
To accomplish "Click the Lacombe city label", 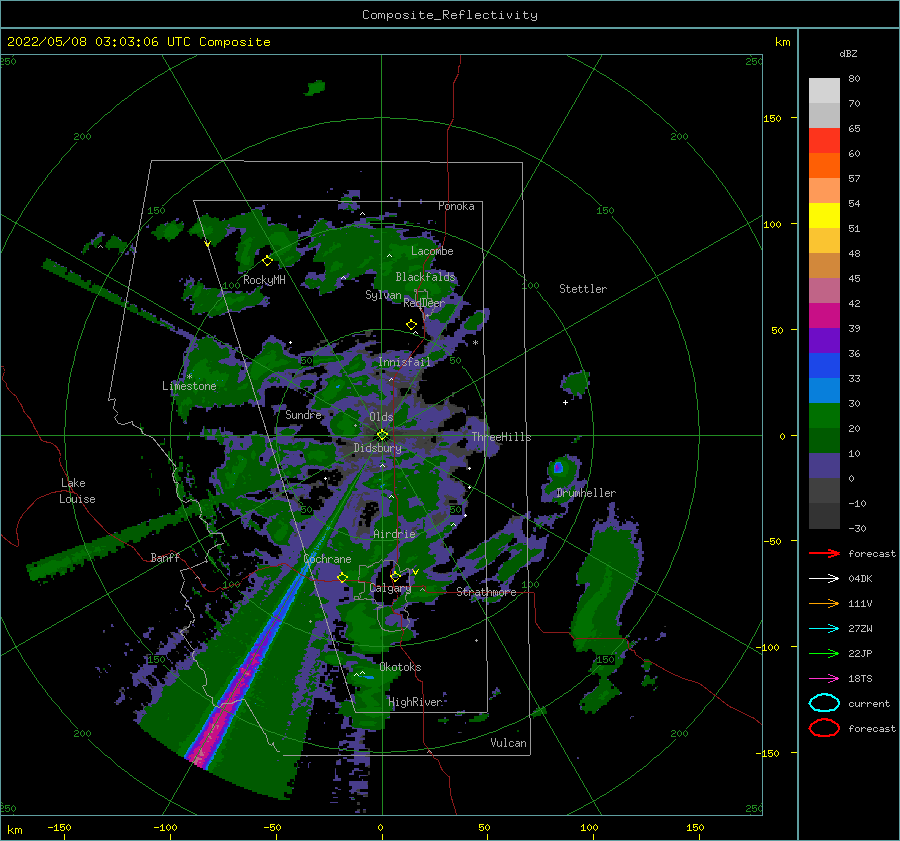I will pyautogui.click(x=432, y=251).
